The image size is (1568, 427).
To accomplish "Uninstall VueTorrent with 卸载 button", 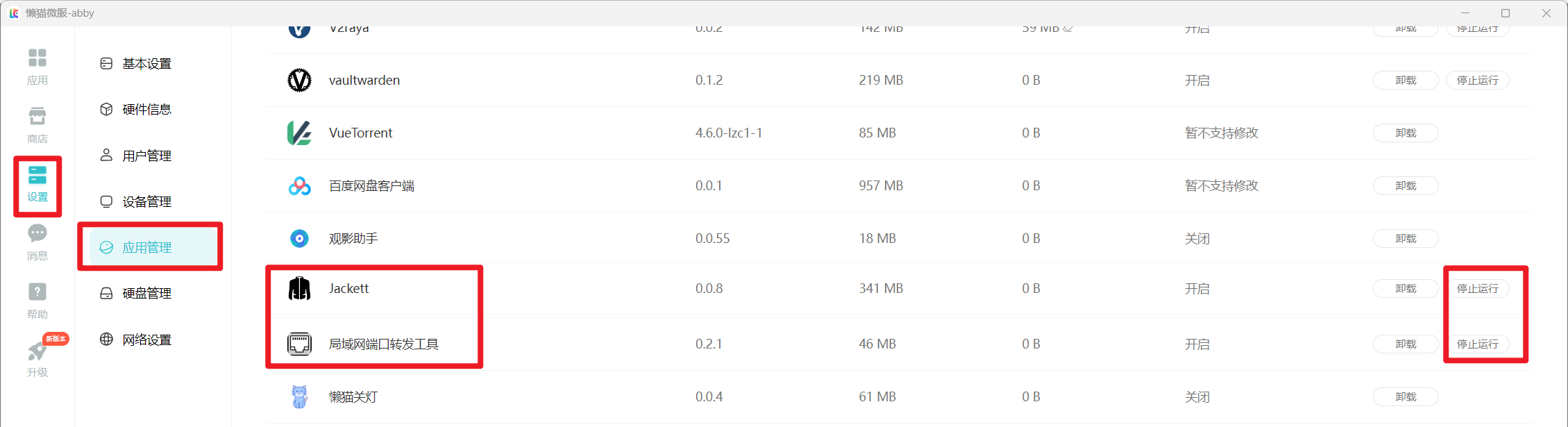I will [x=1406, y=133].
